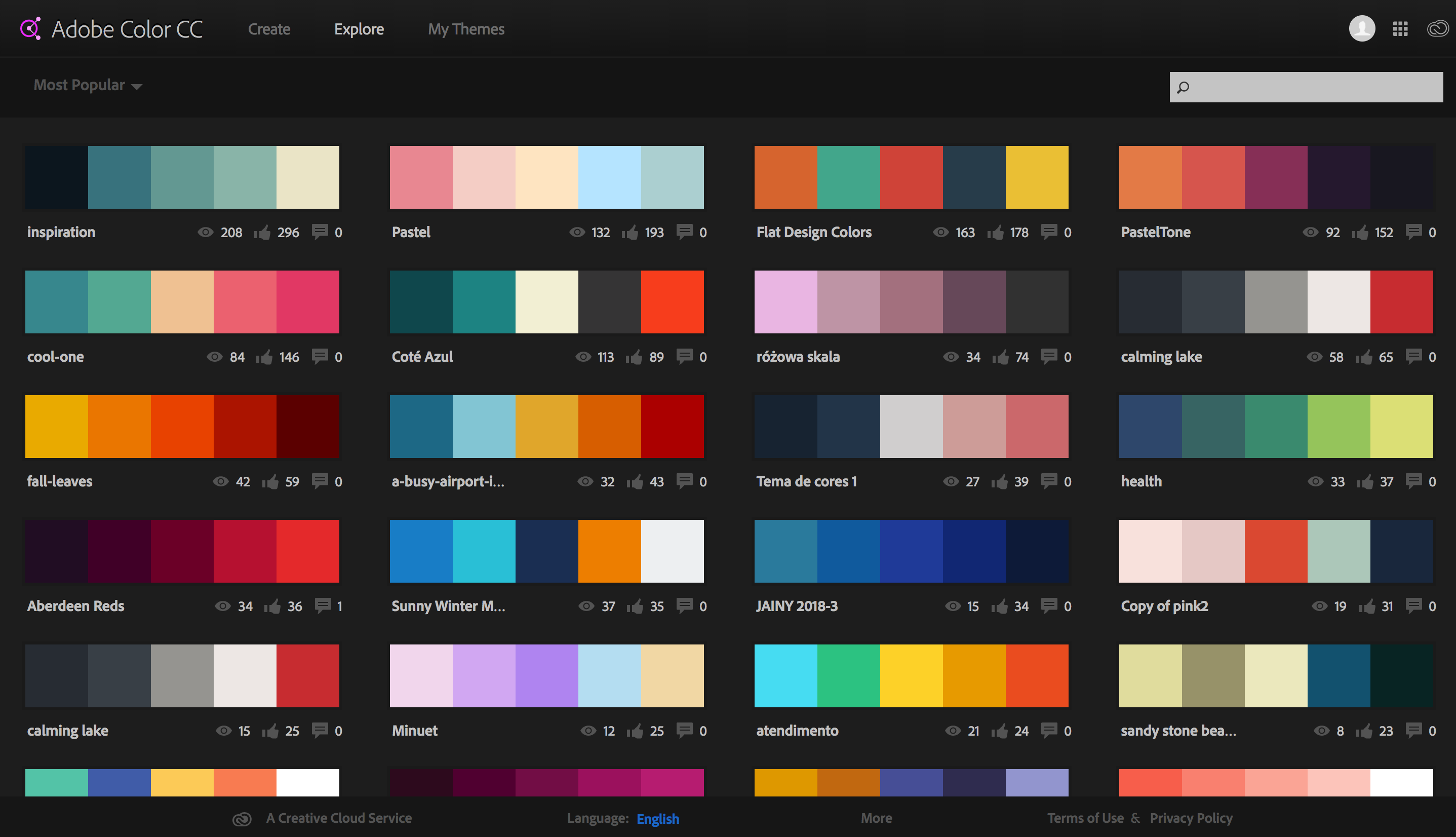Click the footer Creative Cloud icon
1456x837 pixels.
(242, 819)
